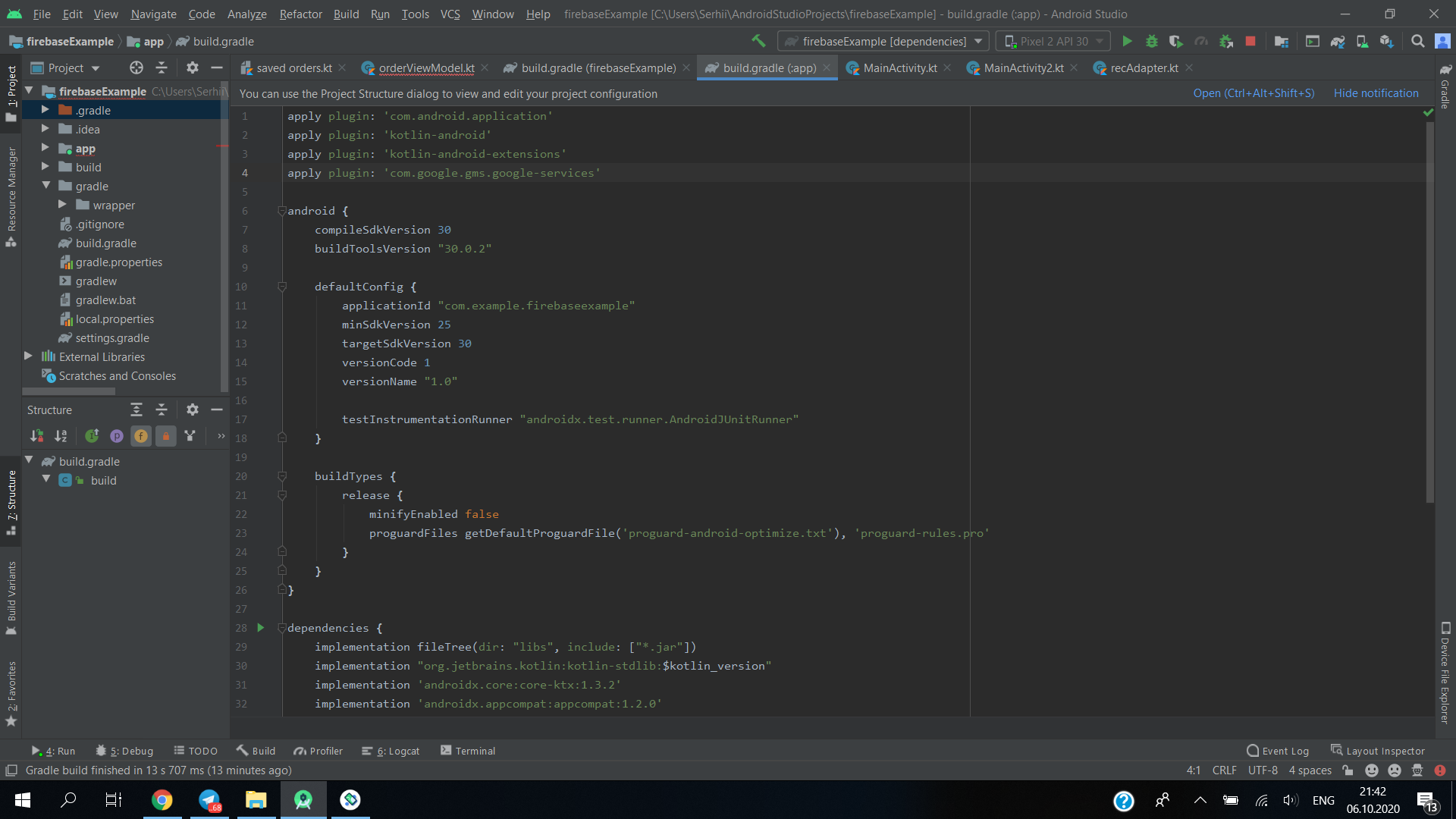The height and width of the screenshot is (819, 1456).
Task: Open the Logcat tool window
Action: [391, 751]
